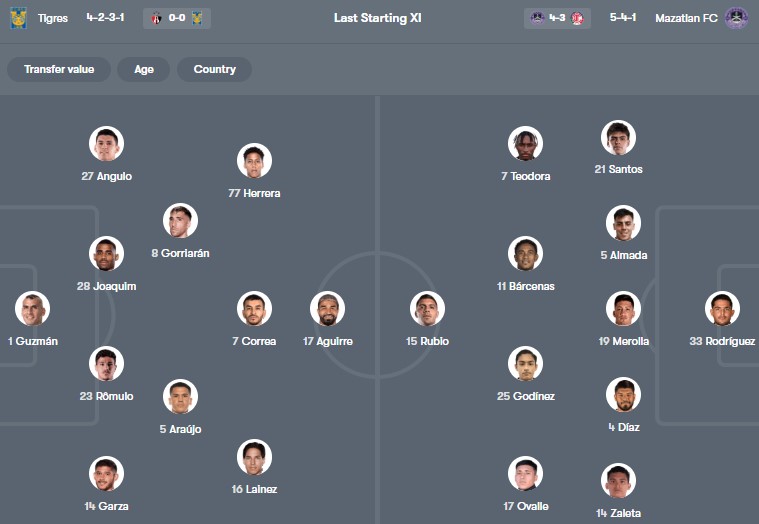Open Teodora's player portrait

[x=525, y=144]
